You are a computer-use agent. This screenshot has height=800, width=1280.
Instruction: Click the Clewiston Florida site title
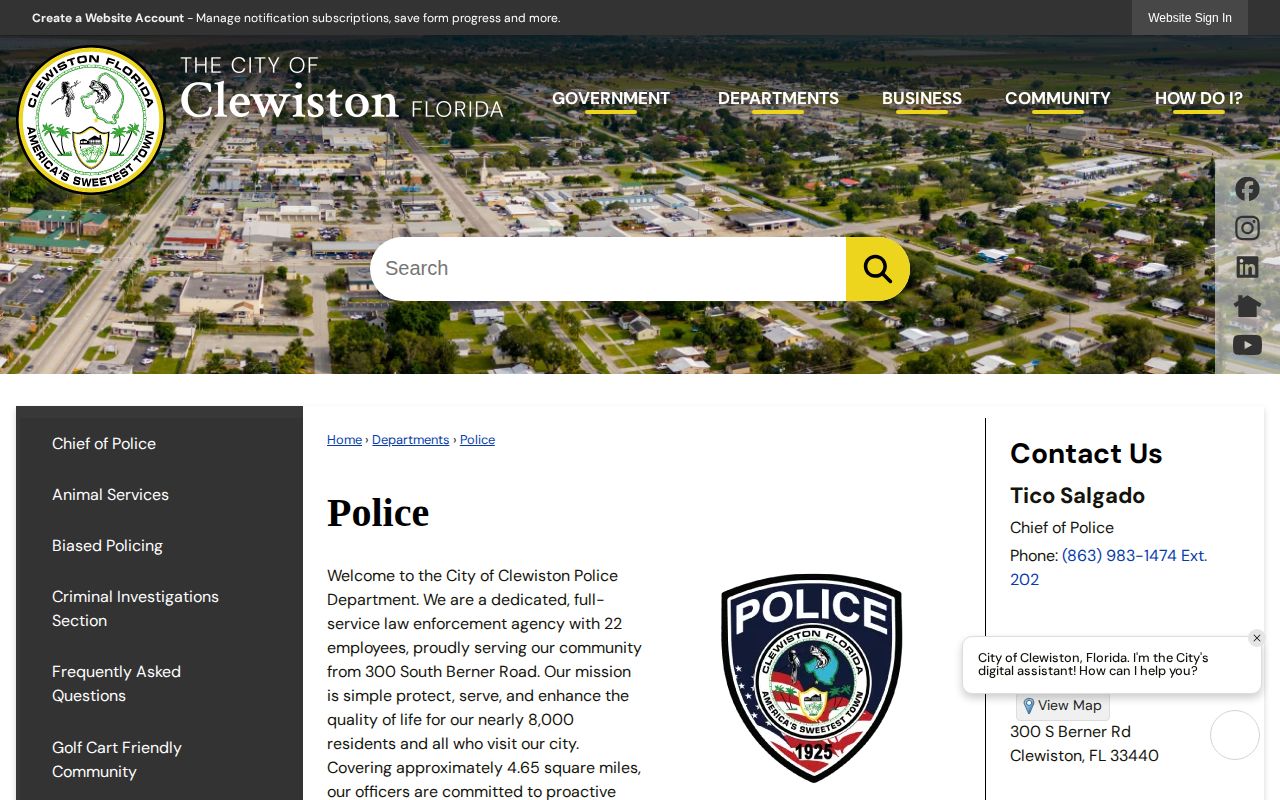(x=341, y=88)
